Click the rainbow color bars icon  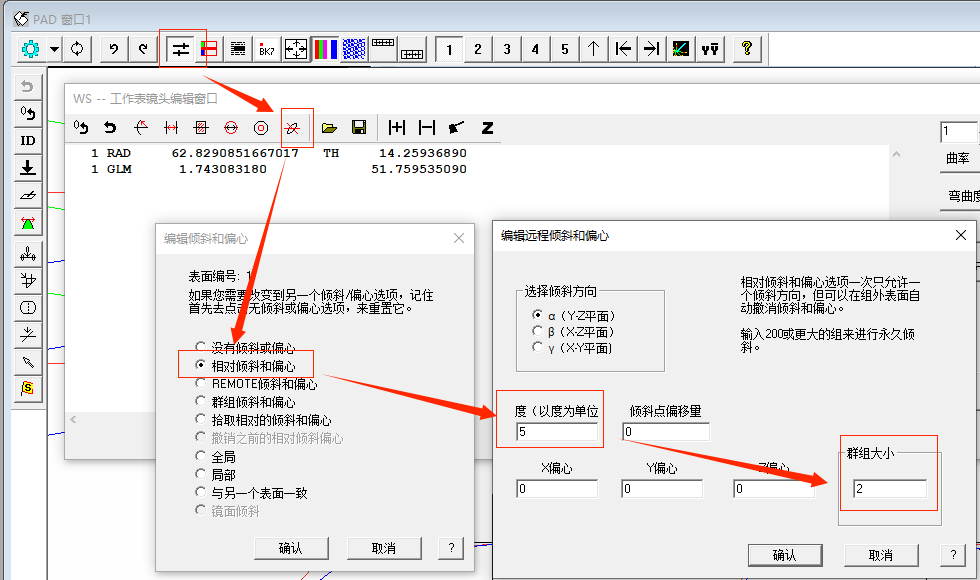click(324, 47)
